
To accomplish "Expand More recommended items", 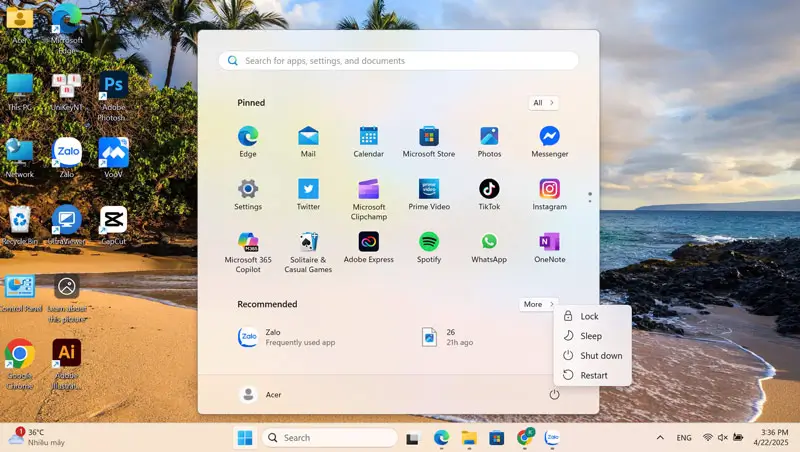I will pyautogui.click(x=538, y=304).
